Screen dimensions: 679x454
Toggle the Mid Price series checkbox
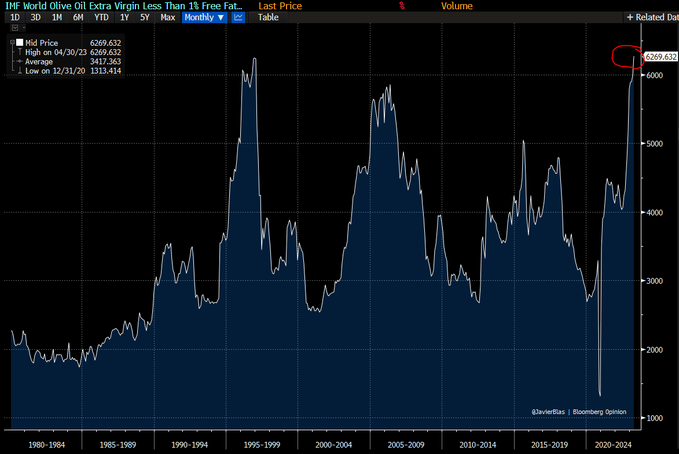pos(19,43)
